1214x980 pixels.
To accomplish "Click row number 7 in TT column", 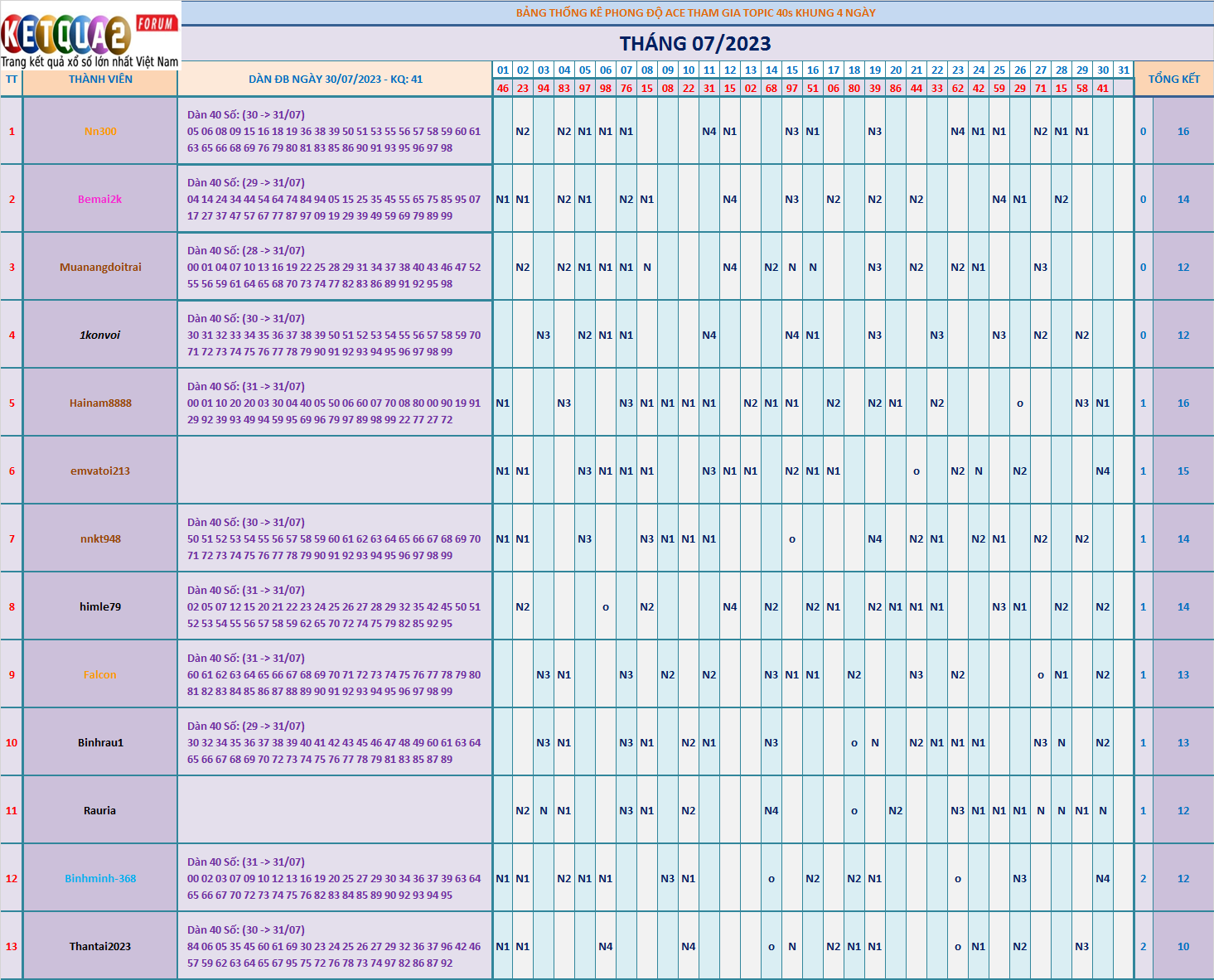I will (x=12, y=539).
